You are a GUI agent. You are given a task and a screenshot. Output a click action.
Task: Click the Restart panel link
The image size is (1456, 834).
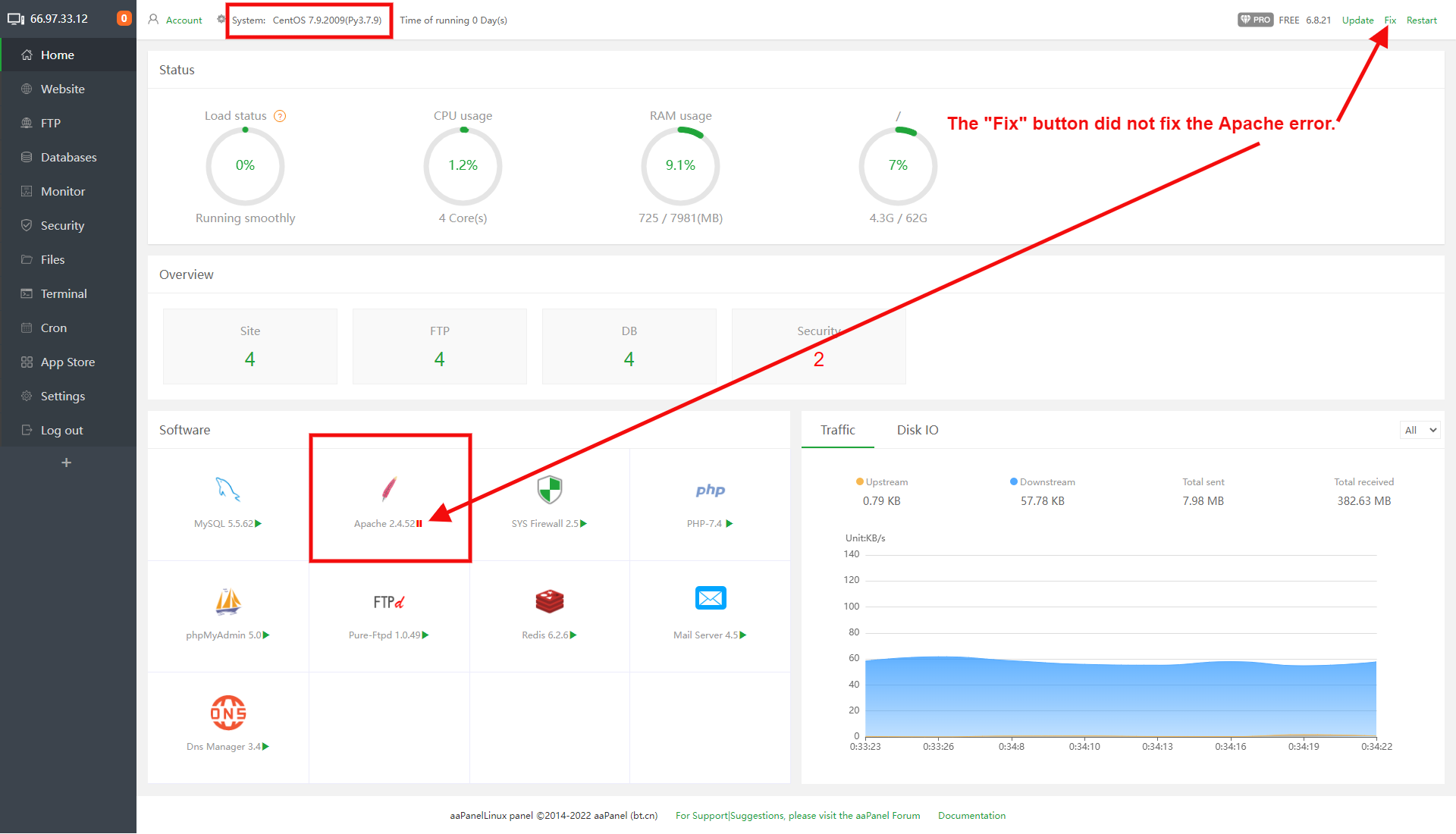pos(1421,20)
